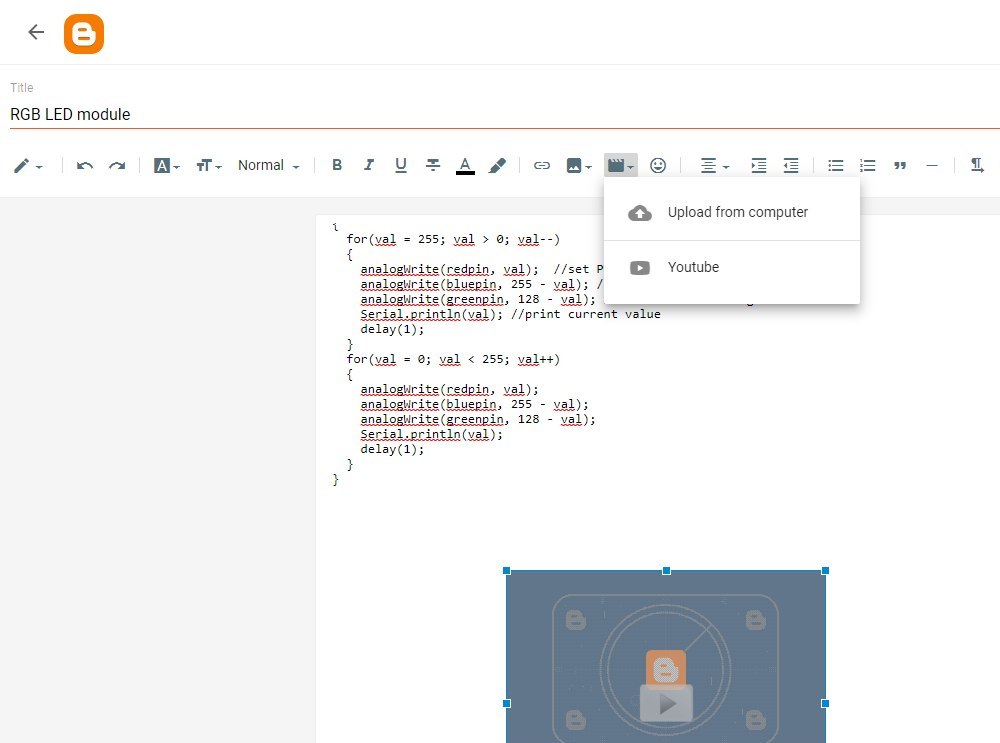Image resolution: width=1000 pixels, height=743 pixels.
Task: Undo the last edit
Action: [x=85, y=166]
